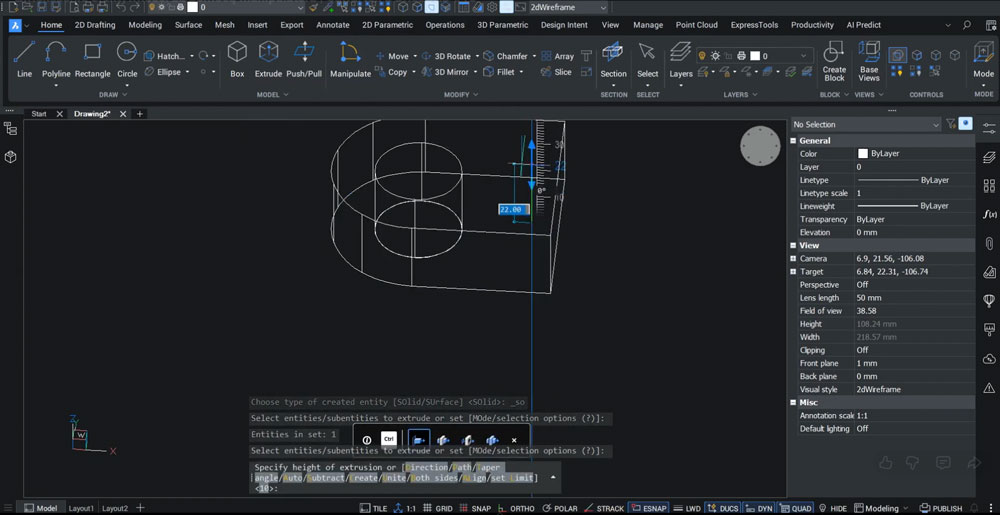Use the Slice tool
The width and height of the screenshot is (1000, 515).
click(557, 72)
